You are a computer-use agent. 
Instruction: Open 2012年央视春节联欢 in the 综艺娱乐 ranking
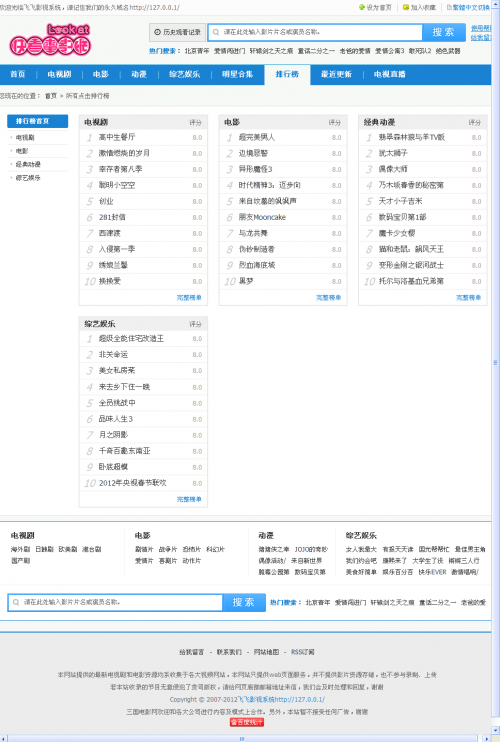[x=132, y=483]
